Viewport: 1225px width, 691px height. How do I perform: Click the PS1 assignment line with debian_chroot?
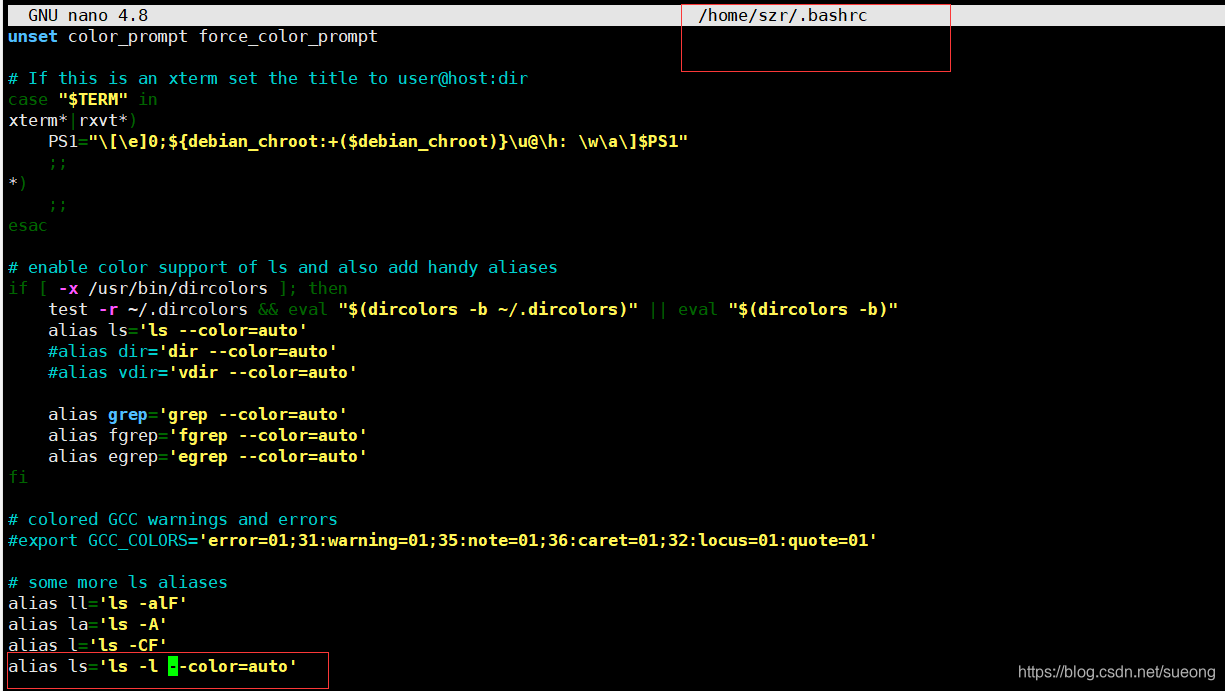coord(368,141)
